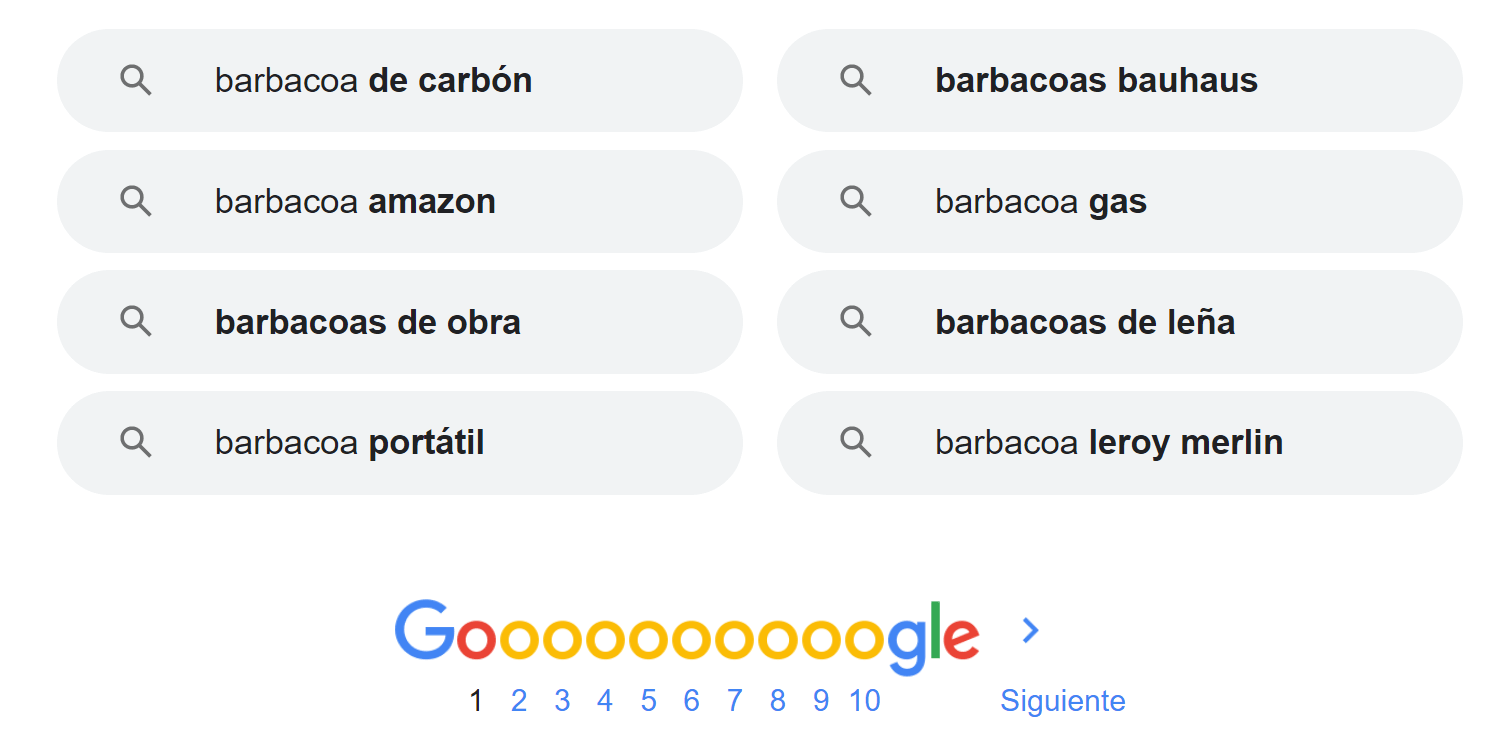The width and height of the screenshot is (1507, 736).
Task: Go to results page 2
Action: [x=518, y=701]
